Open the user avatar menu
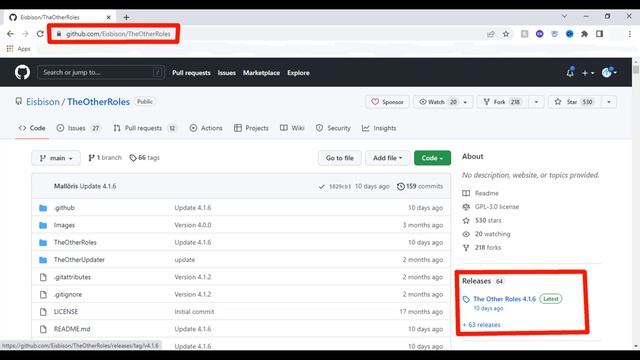The image size is (640, 360). click(609, 73)
